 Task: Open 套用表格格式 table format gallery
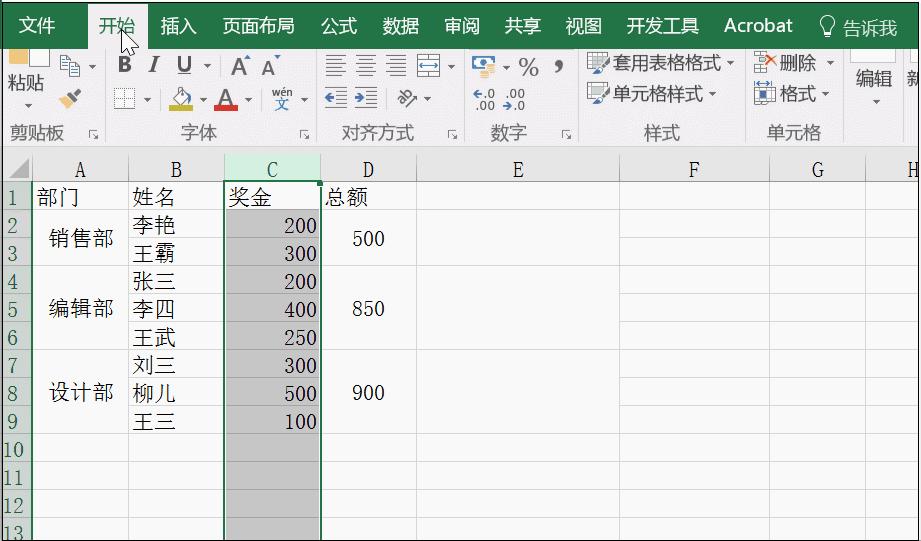[x=661, y=63]
